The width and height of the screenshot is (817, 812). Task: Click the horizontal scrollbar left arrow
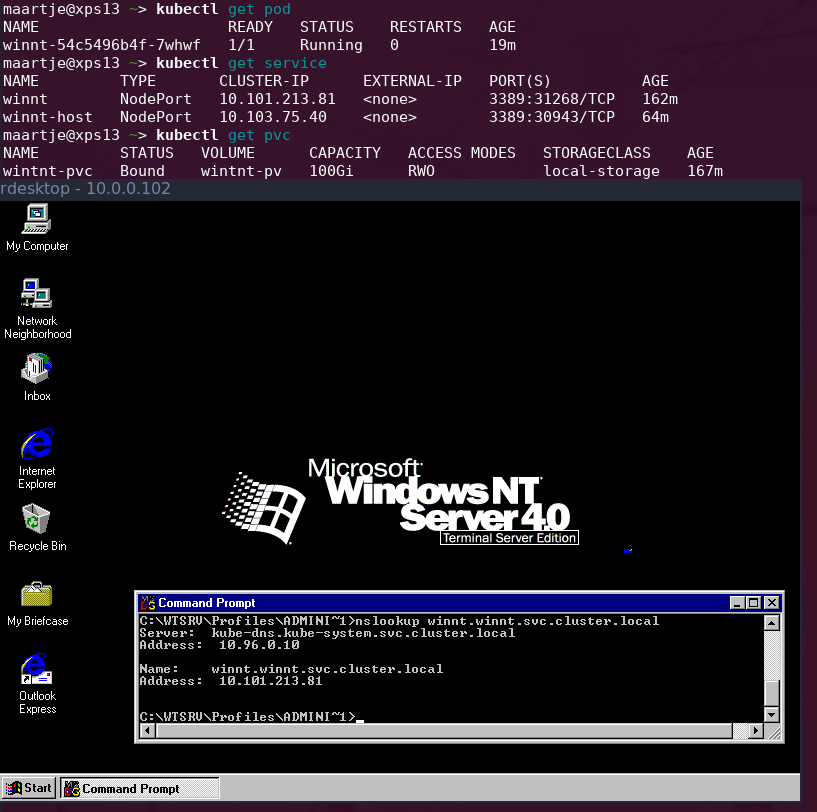tap(147, 731)
